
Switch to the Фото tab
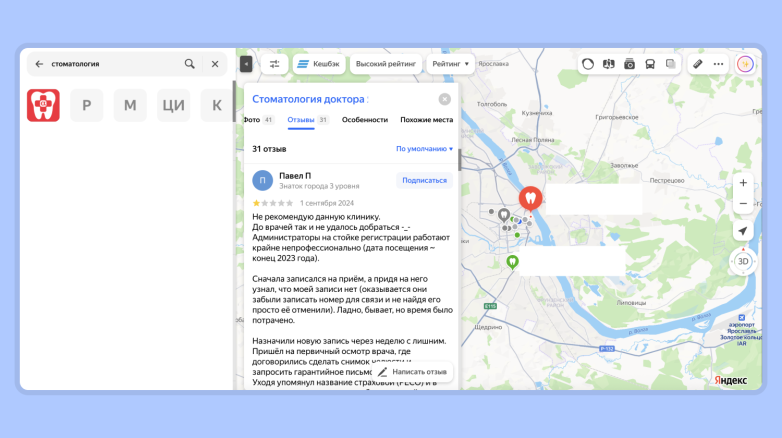point(258,120)
